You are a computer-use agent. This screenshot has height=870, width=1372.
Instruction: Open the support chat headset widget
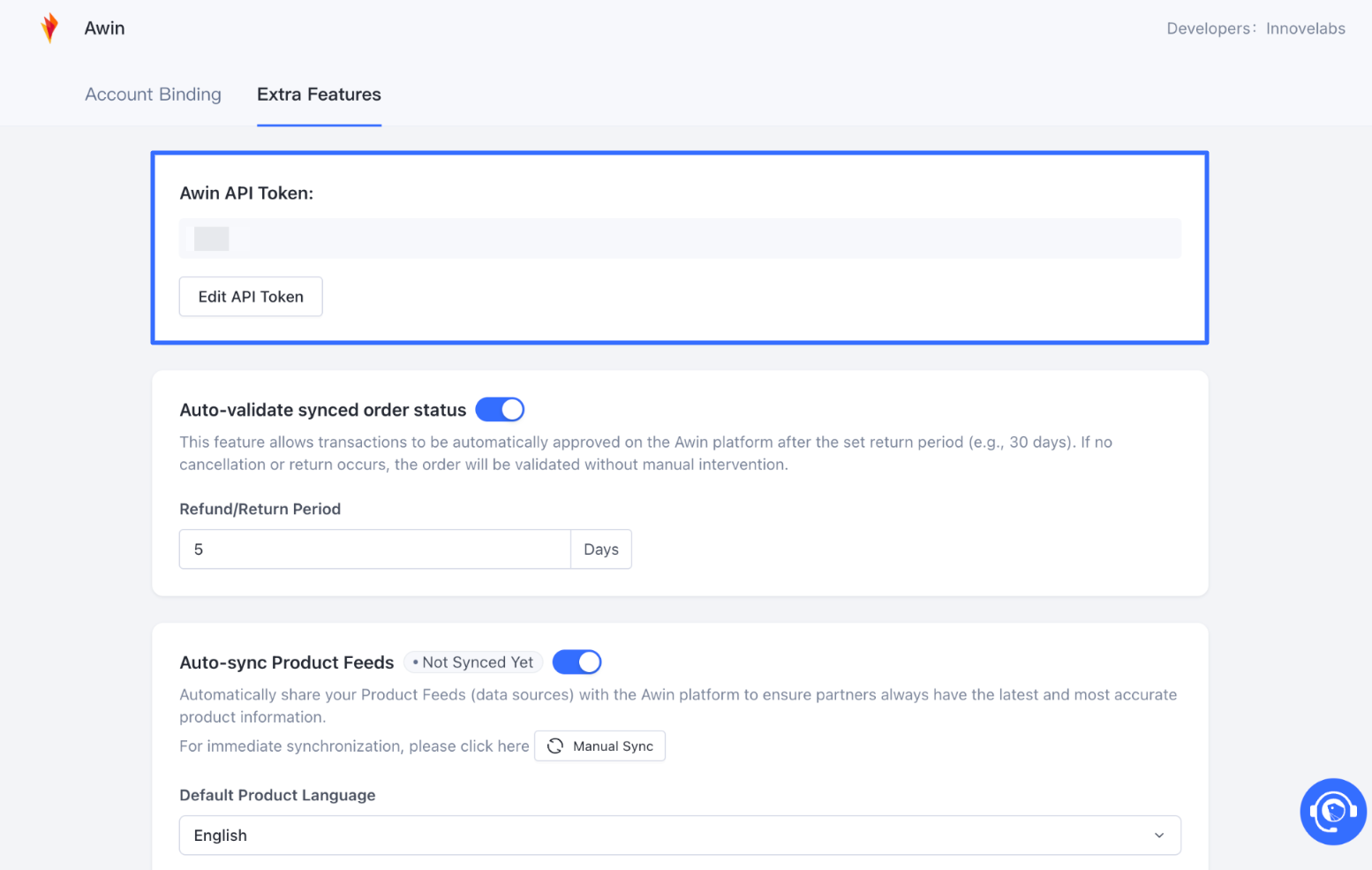(1332, 811)
